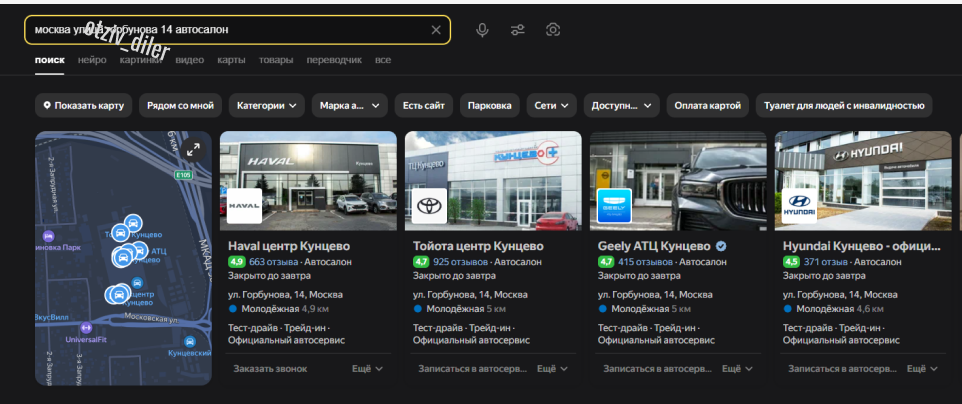962x404 pixels.
Task: Click Московская ул. label on map
Action: pos(151,317)
